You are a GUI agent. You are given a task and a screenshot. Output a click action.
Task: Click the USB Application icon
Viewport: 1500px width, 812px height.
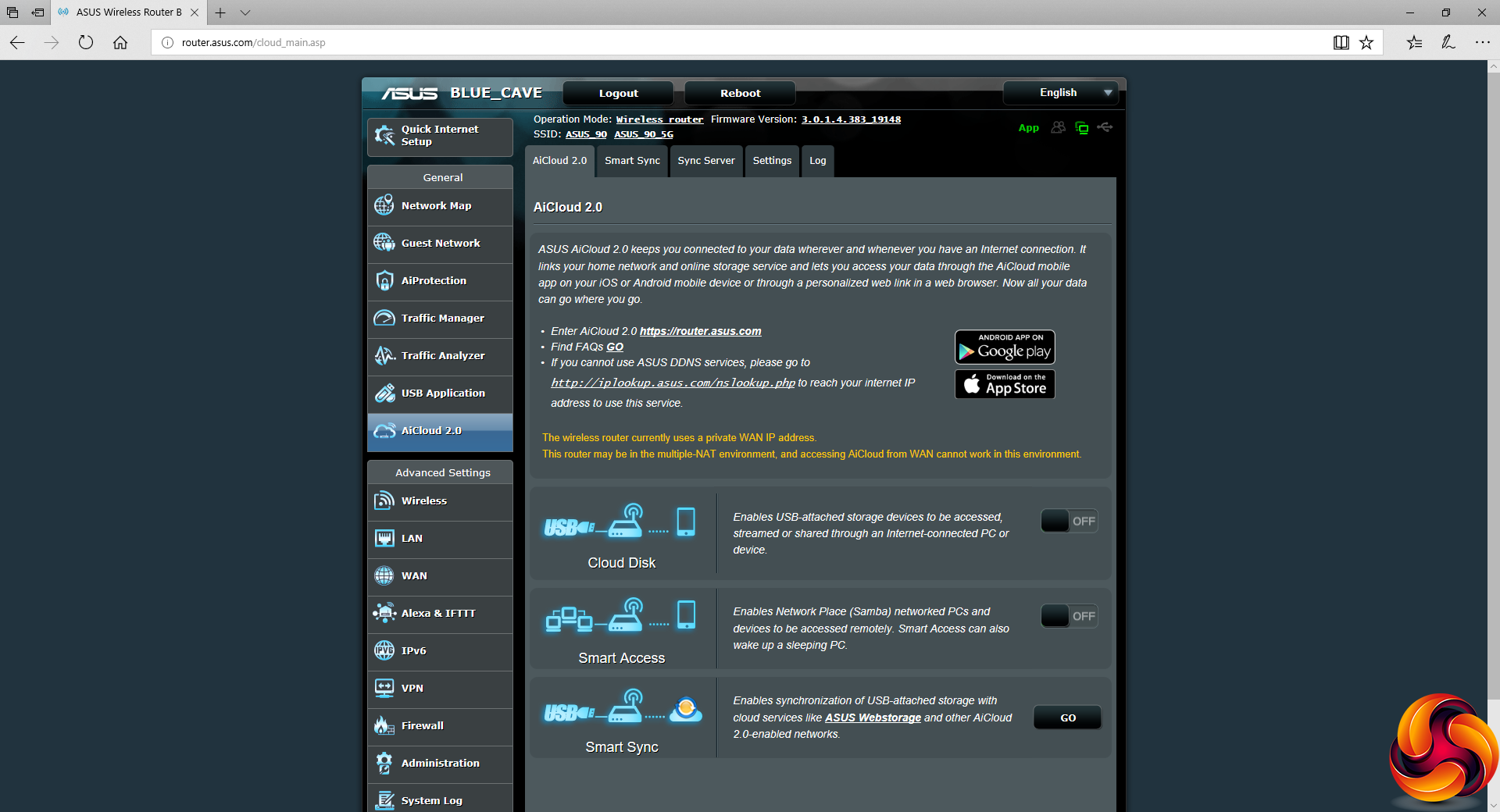[384, 393]
